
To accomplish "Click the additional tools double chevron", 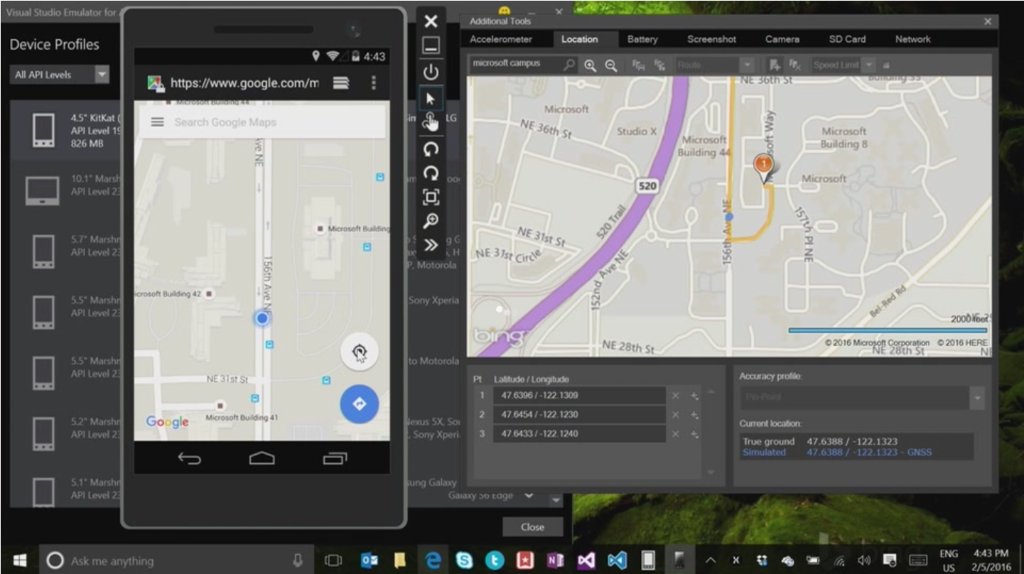I will tap(430, 246).
